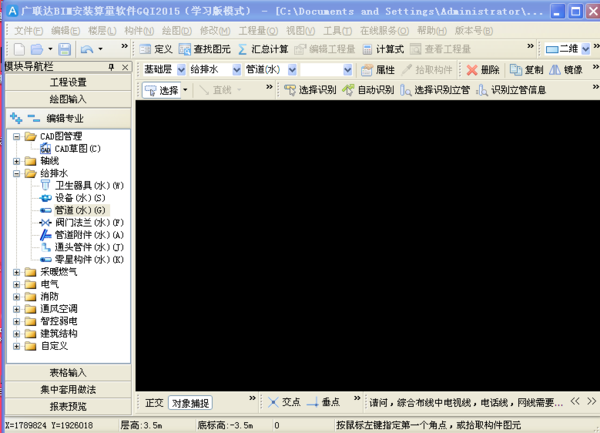Expand the 电气 tree folder
The image size is (600, 433).
[16, 284]
